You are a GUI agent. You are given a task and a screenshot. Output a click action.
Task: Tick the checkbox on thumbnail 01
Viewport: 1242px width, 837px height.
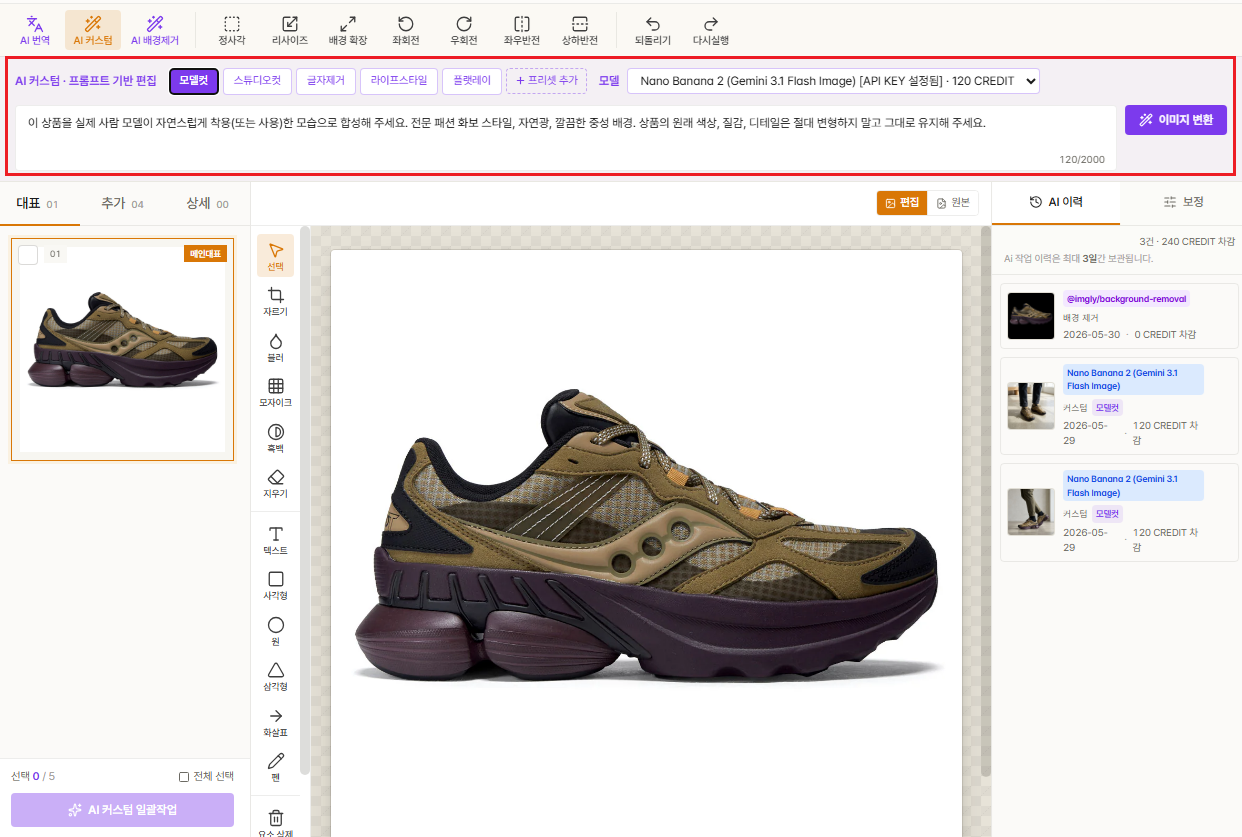(x=28, y=254)
